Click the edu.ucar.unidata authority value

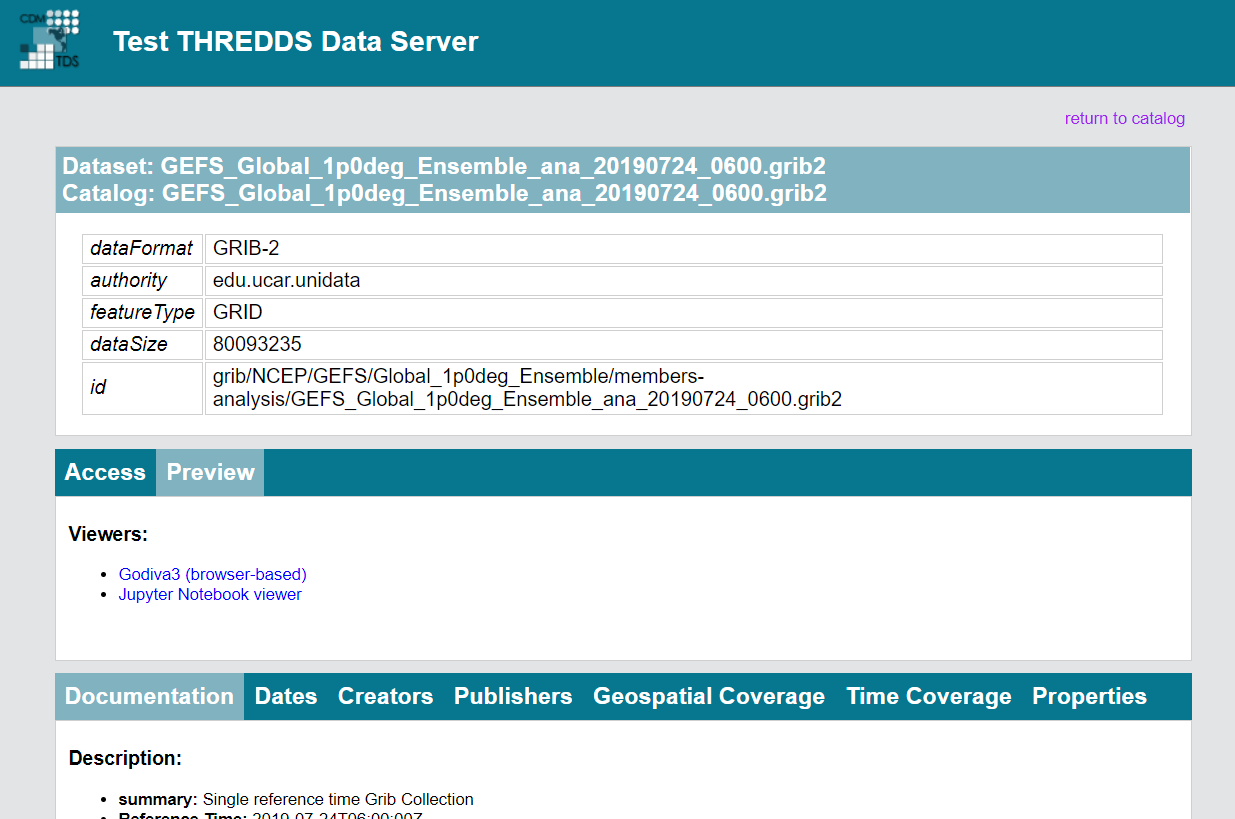tap(286, 280)
